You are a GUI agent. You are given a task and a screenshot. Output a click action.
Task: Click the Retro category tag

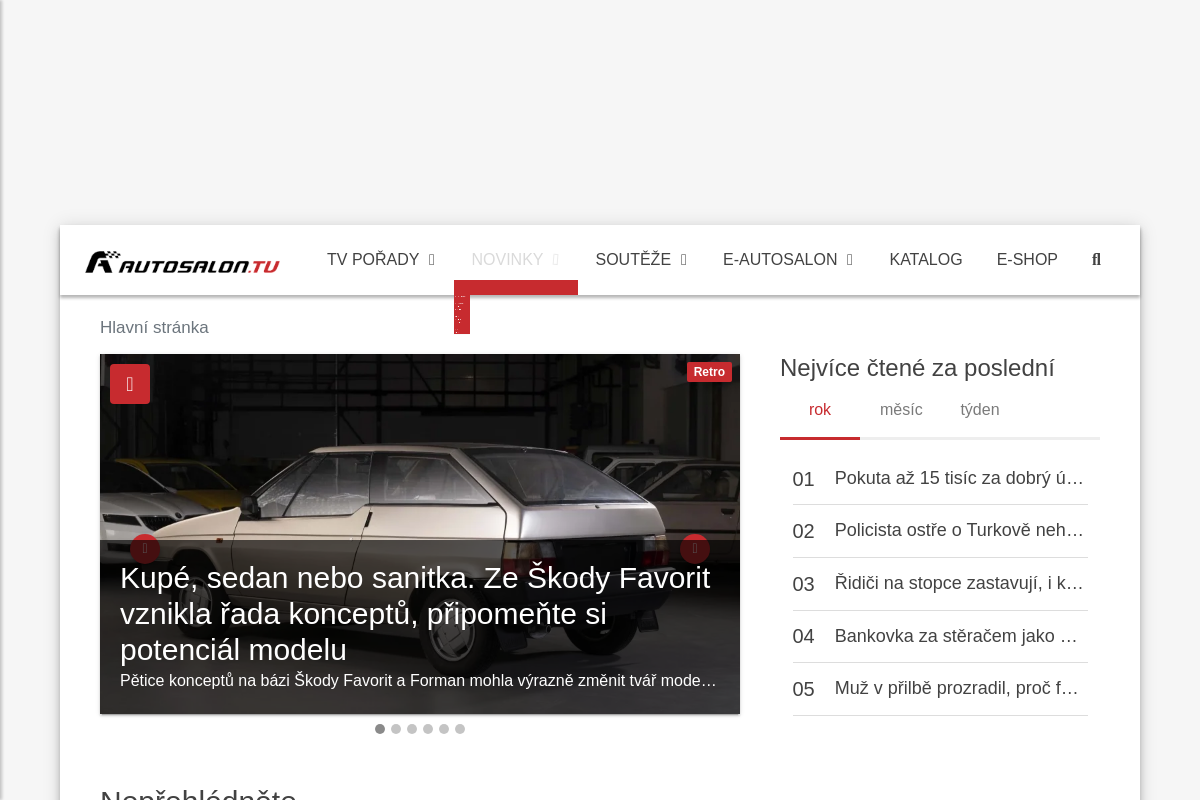tap(709, 372)
